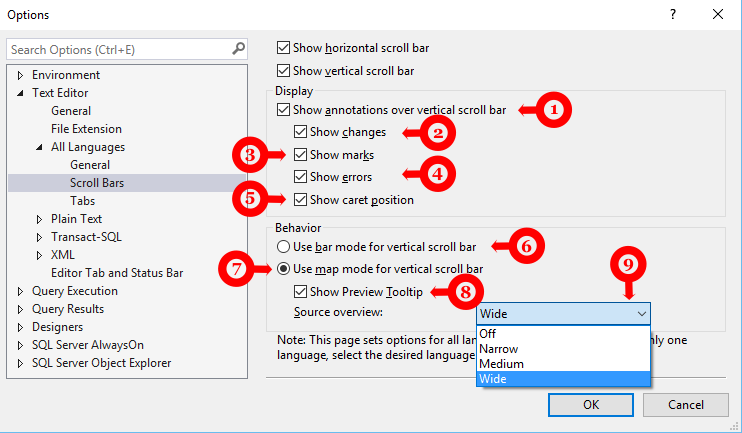Select Use map mode radio button
Viewport: 742px width, 433px height.
coord(284,269)
